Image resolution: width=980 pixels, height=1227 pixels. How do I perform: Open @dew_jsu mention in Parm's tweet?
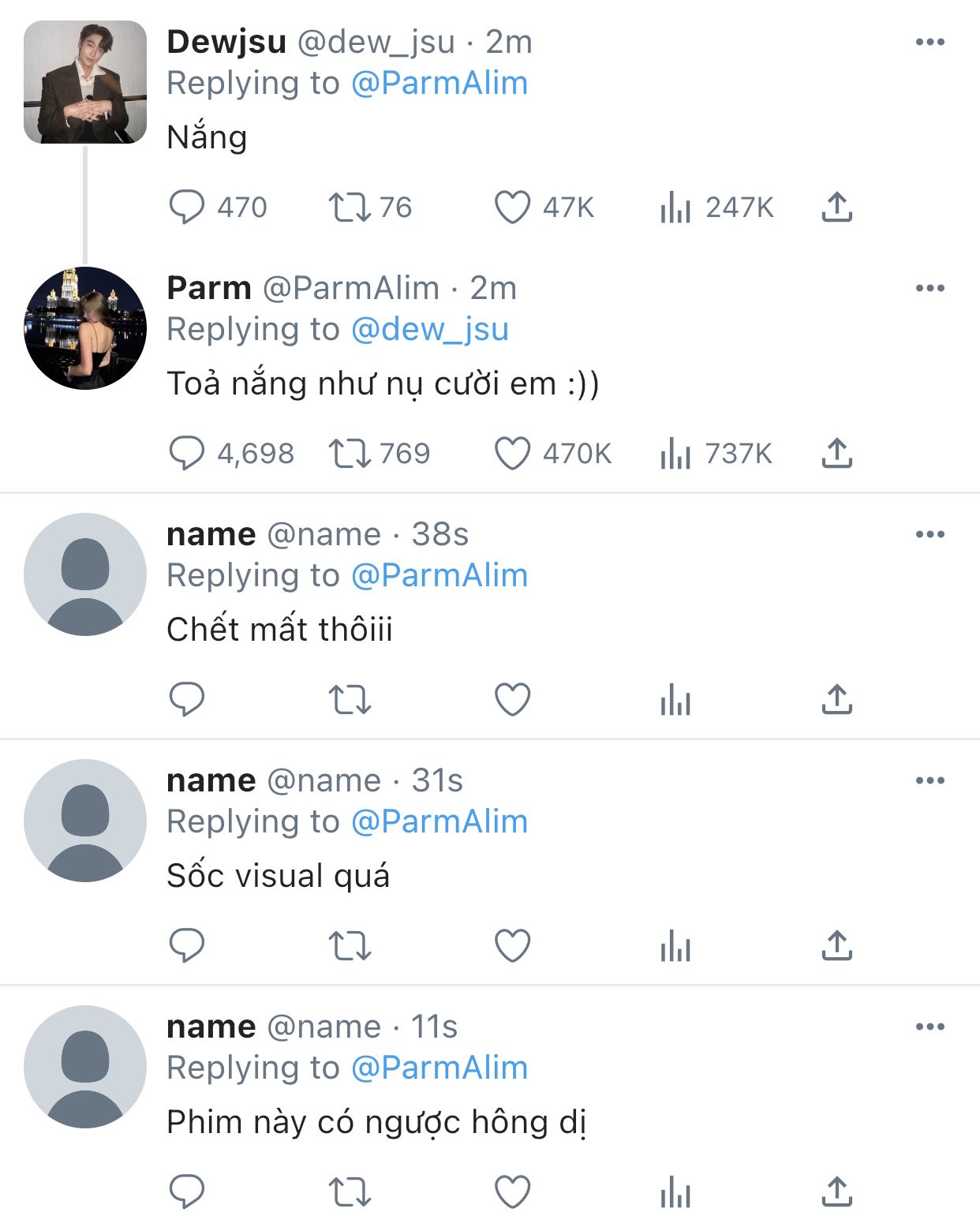tap(429, 330)
